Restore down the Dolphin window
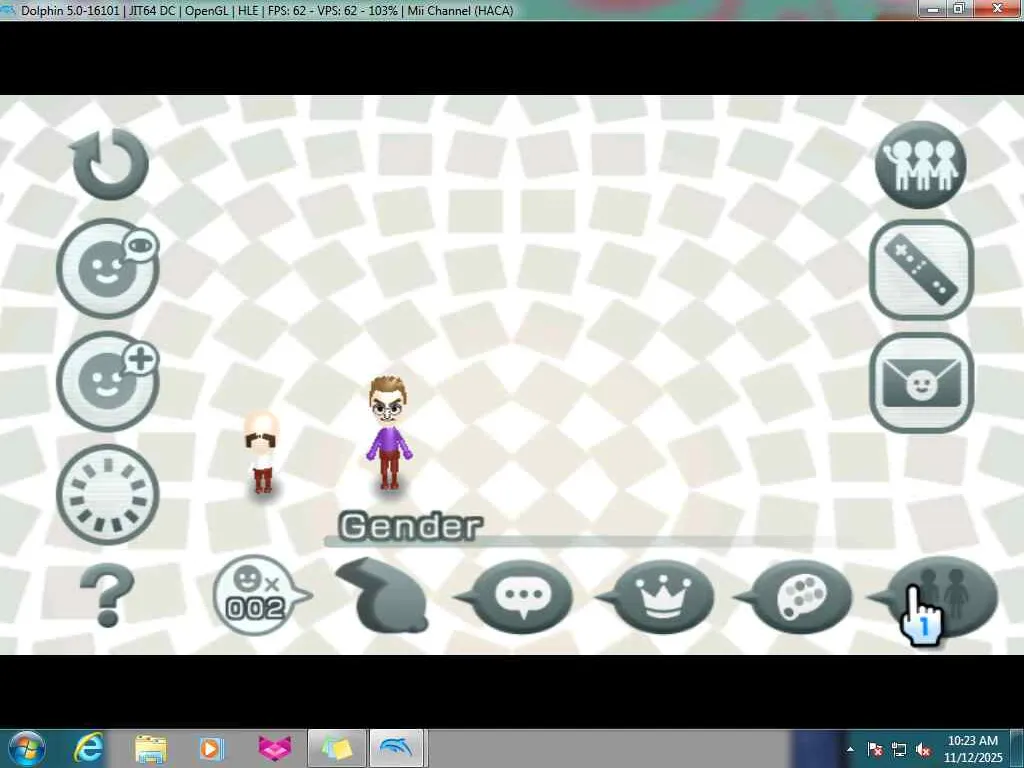1024x768 pixels. pyautogui.click(x=960, y=8)
